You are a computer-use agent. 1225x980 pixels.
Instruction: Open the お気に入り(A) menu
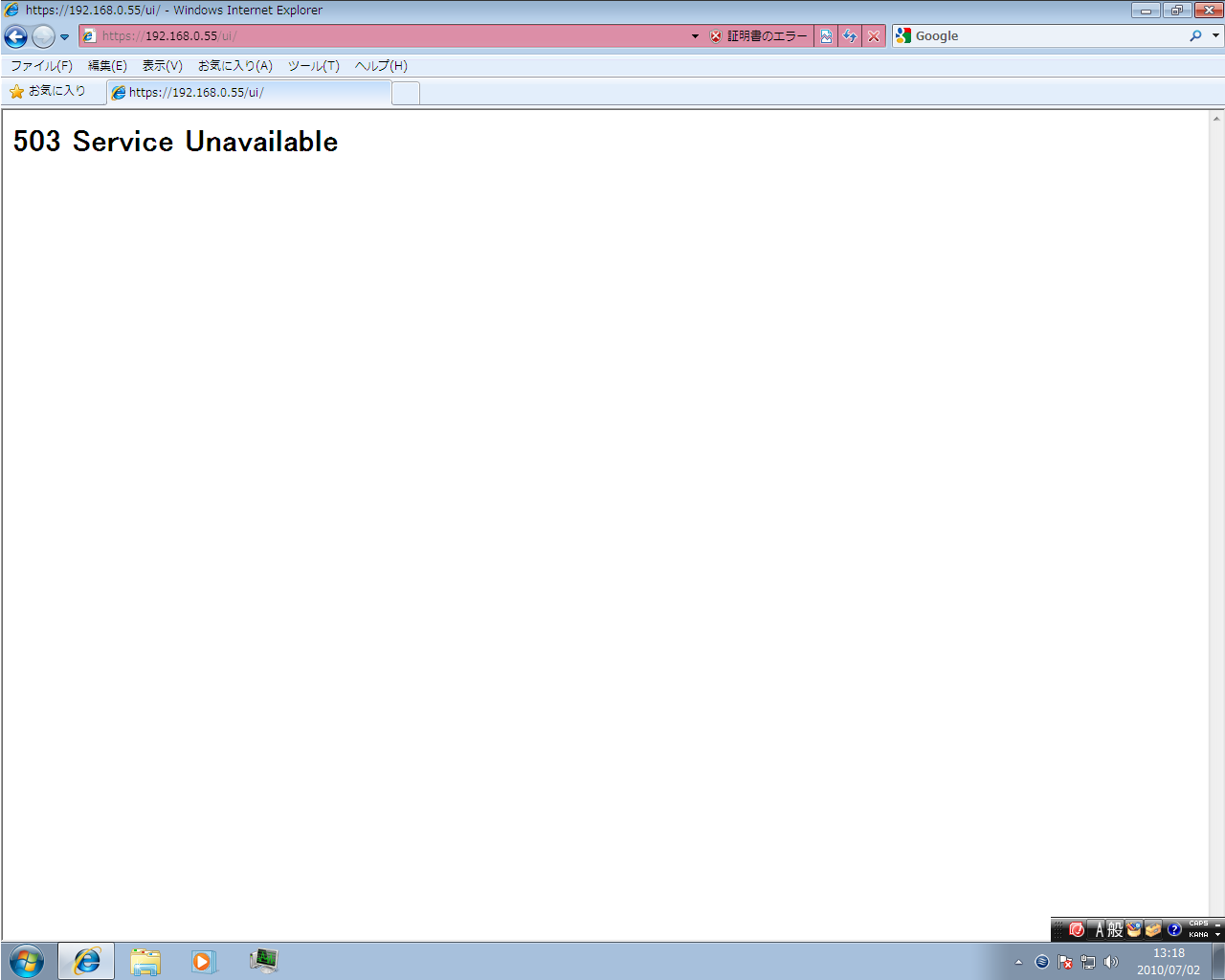pos(234,66)
